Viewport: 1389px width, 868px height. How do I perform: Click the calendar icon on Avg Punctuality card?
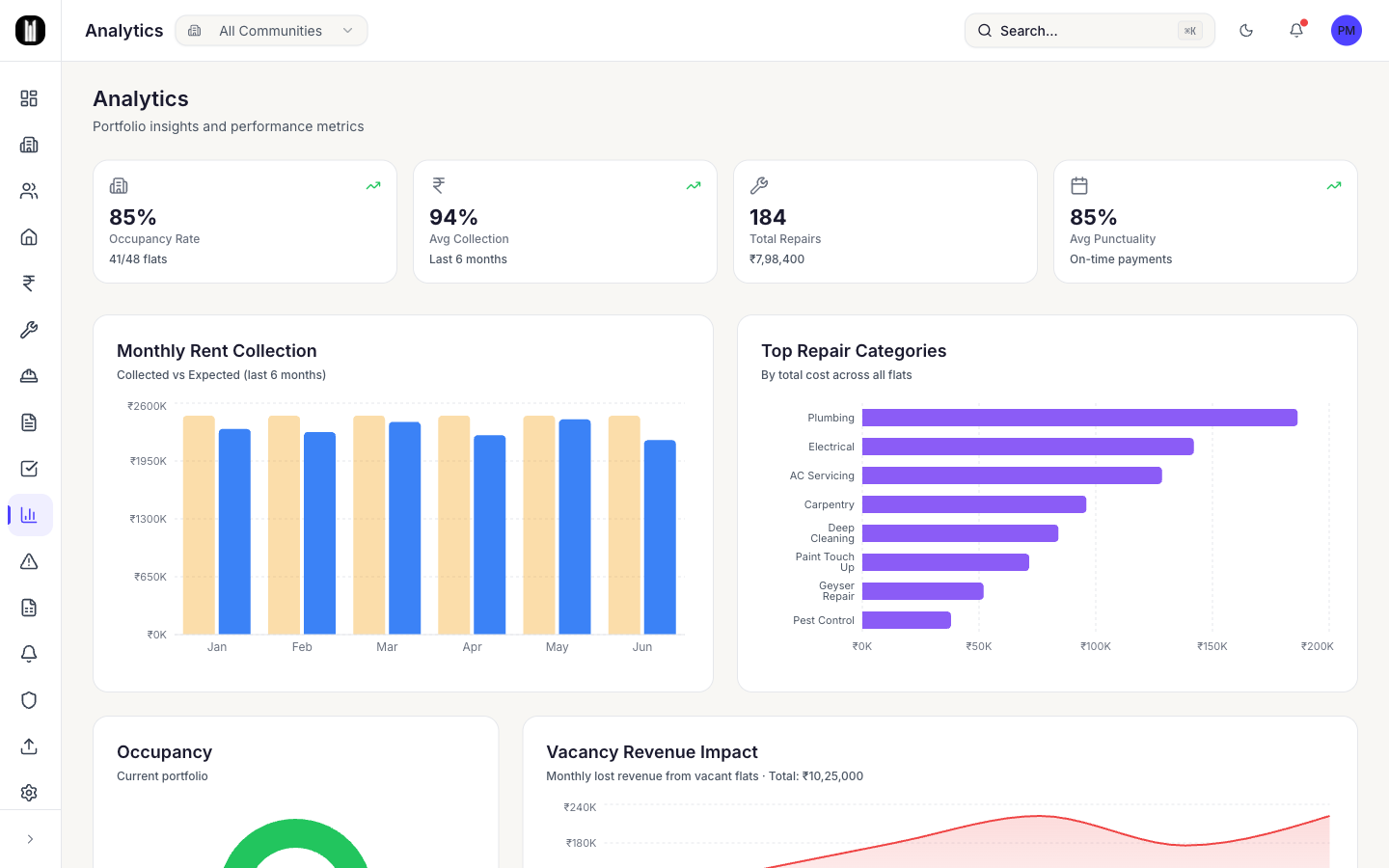(1079, 185)
